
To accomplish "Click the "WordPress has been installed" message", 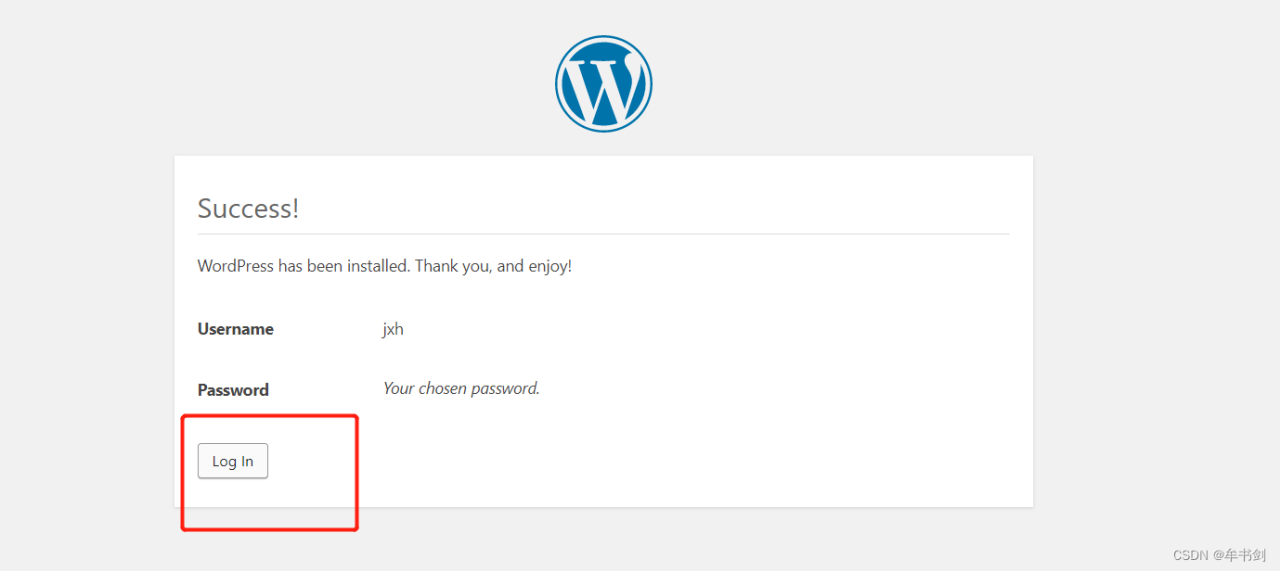I will click(384, 266).
